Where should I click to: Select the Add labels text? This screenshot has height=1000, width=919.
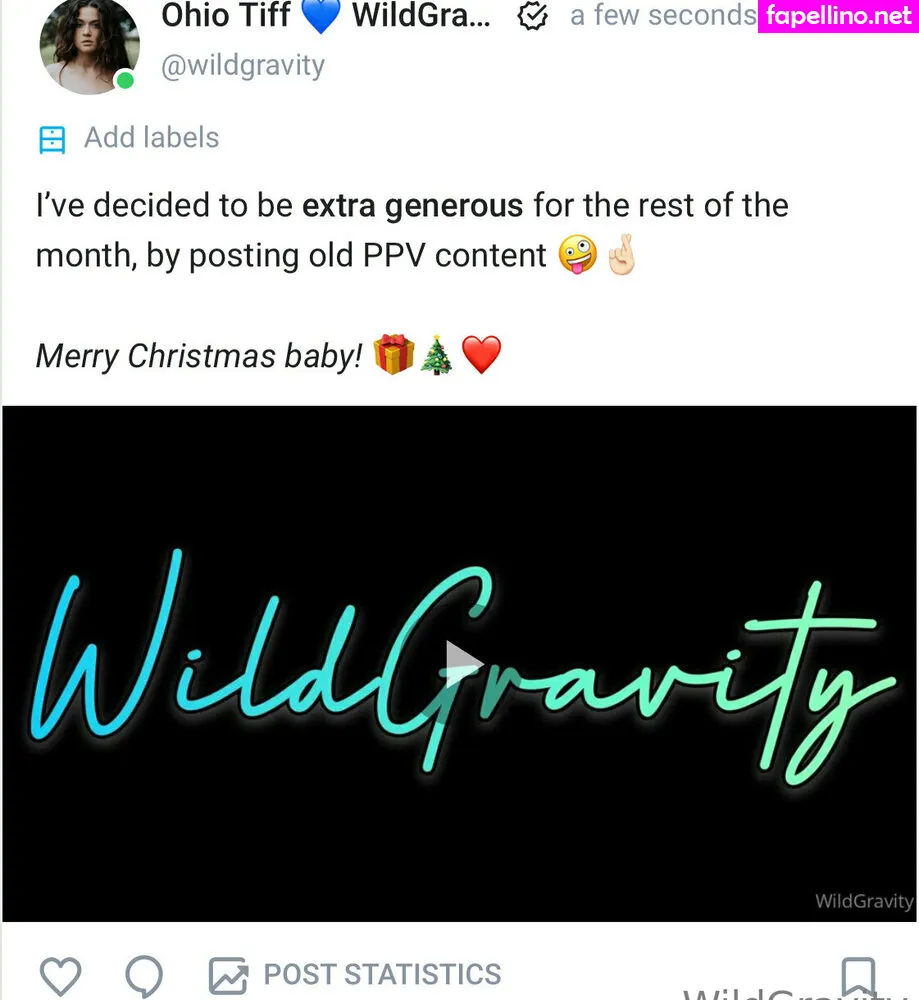click(151, 138)
